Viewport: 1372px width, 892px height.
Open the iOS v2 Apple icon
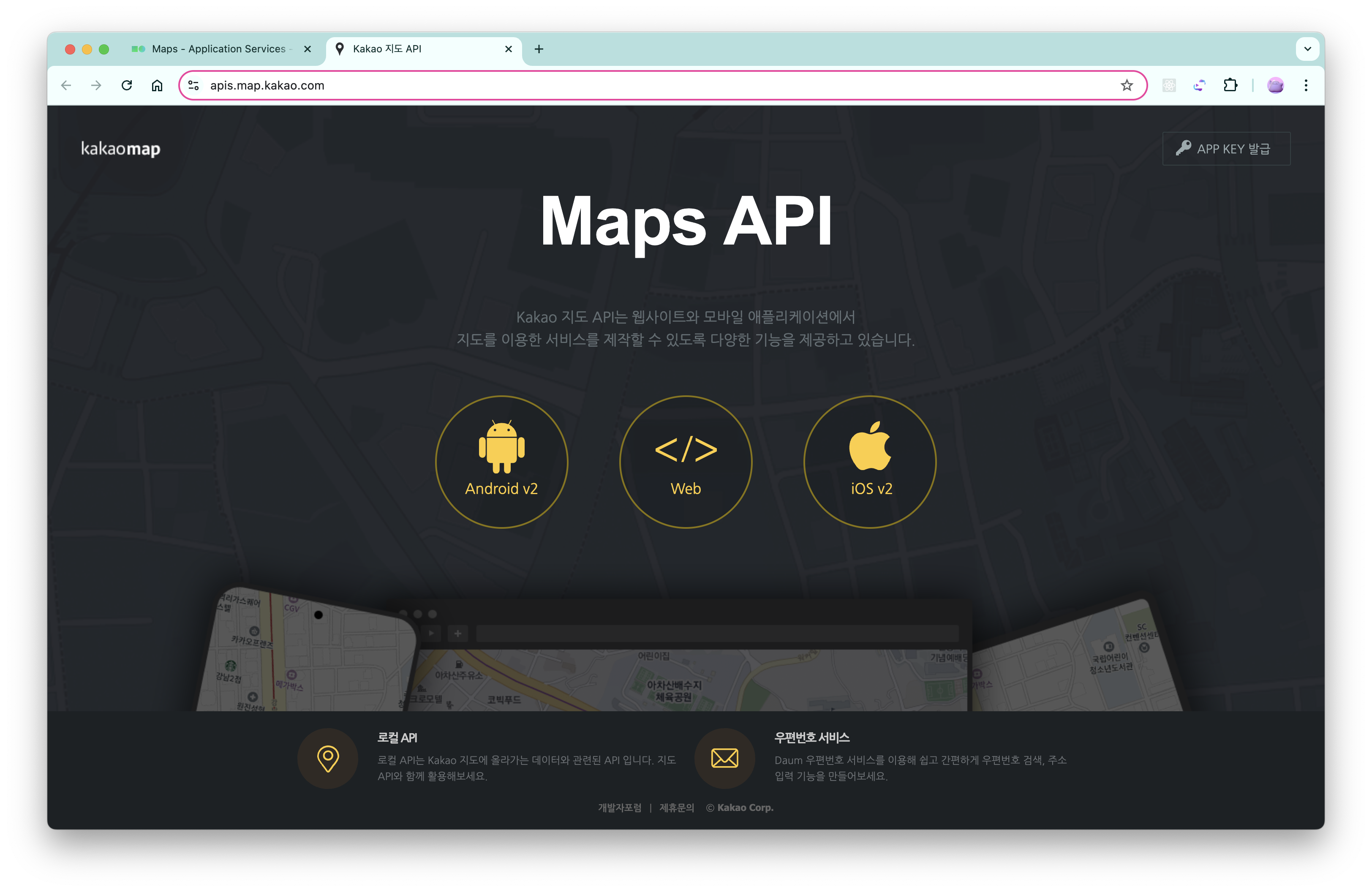869,446
